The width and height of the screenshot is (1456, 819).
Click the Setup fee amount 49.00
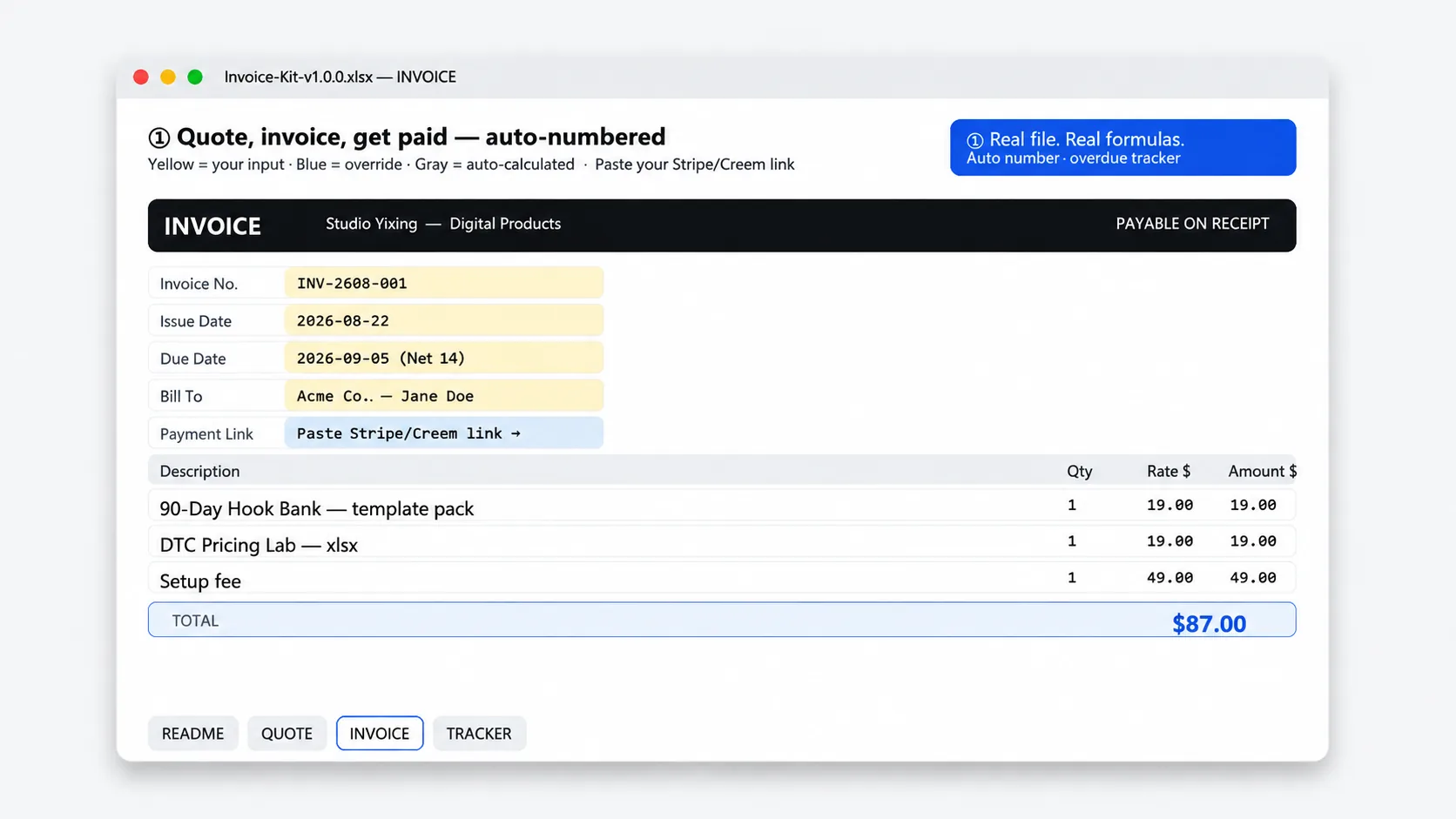tap(1253, 578)
